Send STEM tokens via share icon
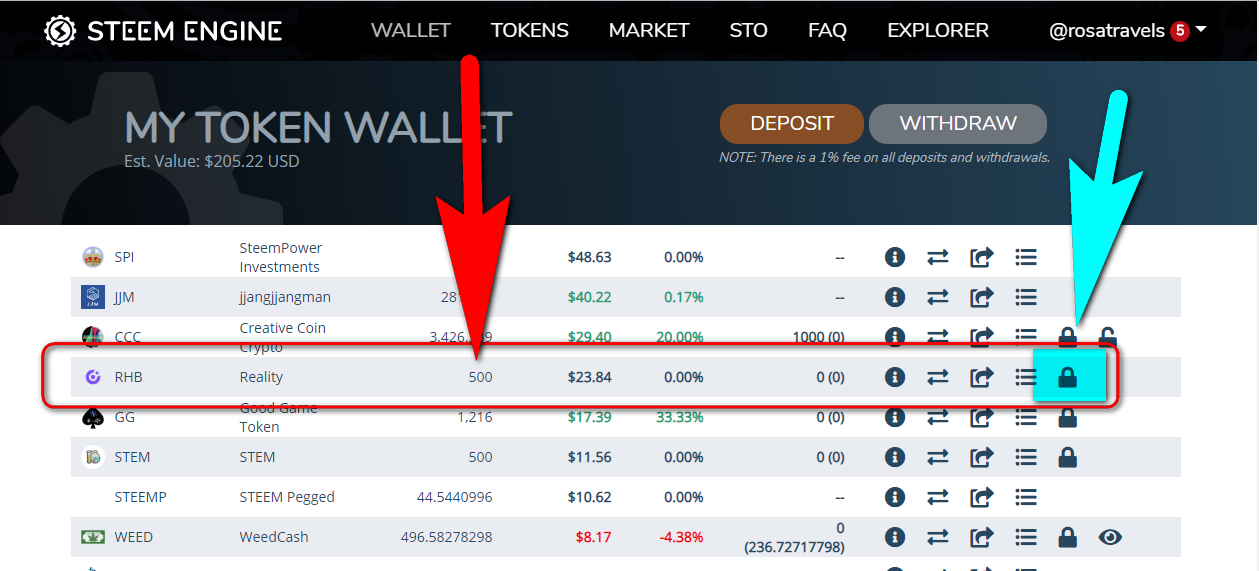Viewport: 1259px width, 571px height. pos(982,457)
